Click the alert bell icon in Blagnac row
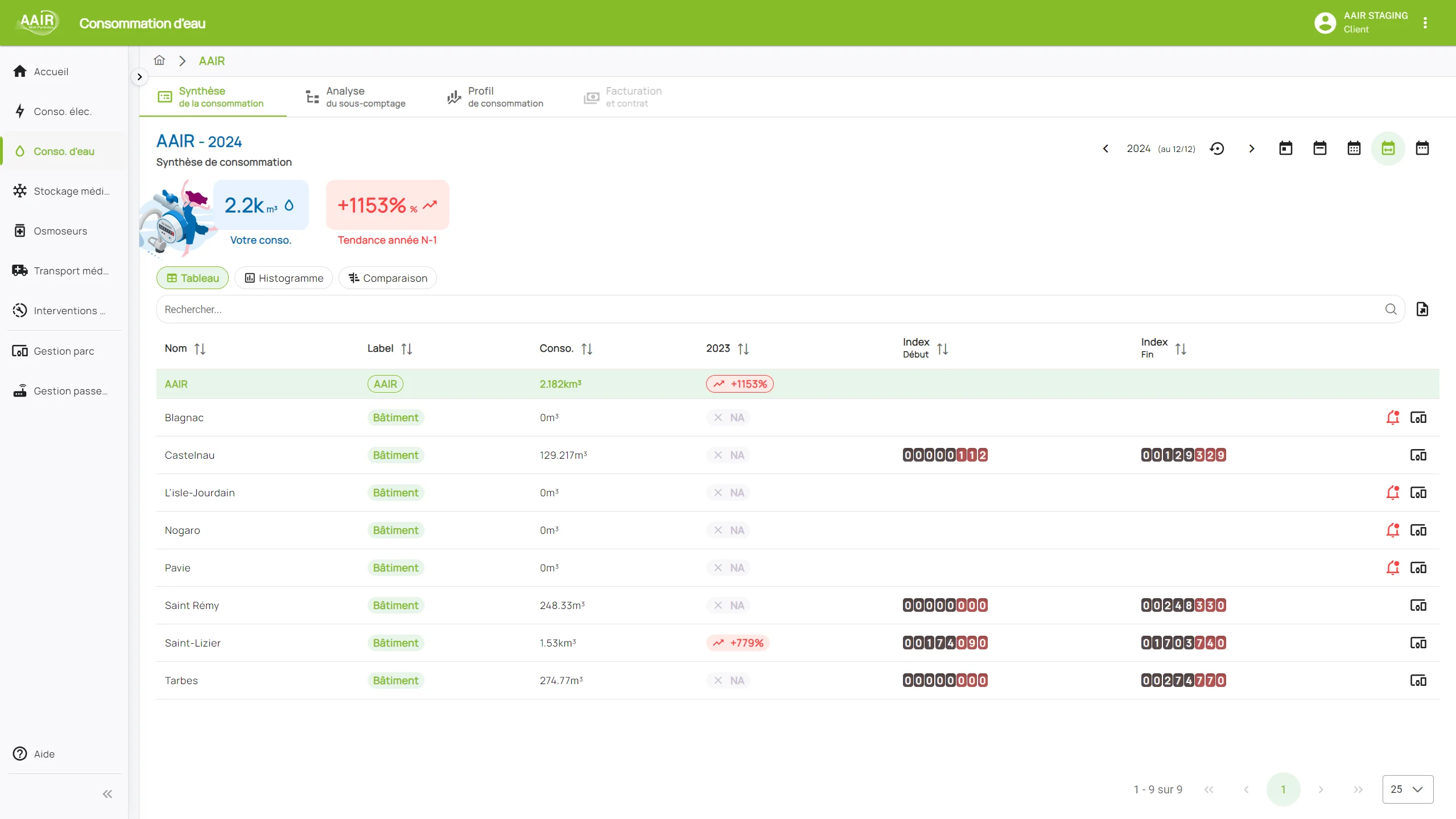 [1392, 418]
